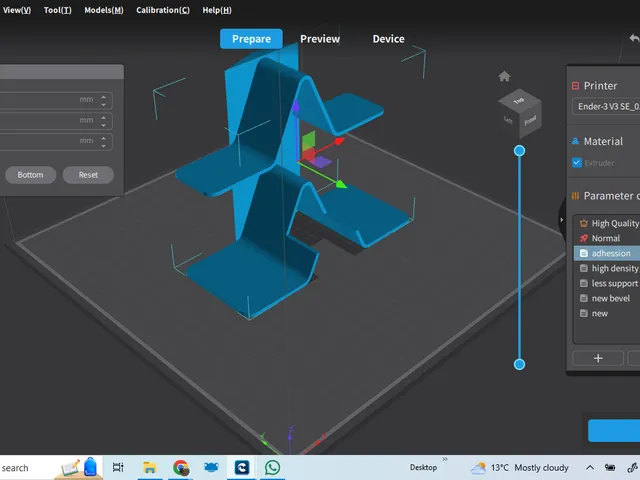This screenshot has width=640, height=480.
Task: Select the High Quality profile
Action: [607, 223]
